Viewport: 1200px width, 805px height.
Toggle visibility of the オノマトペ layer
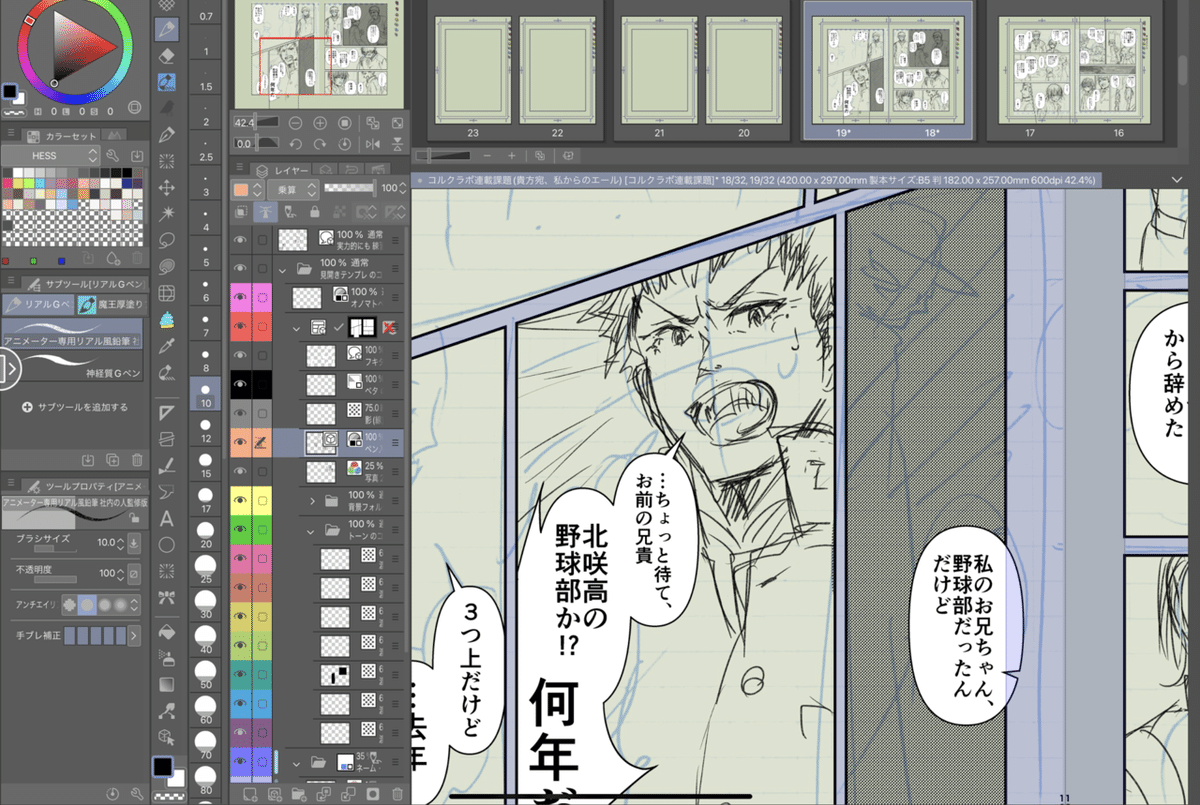(240, 297)
